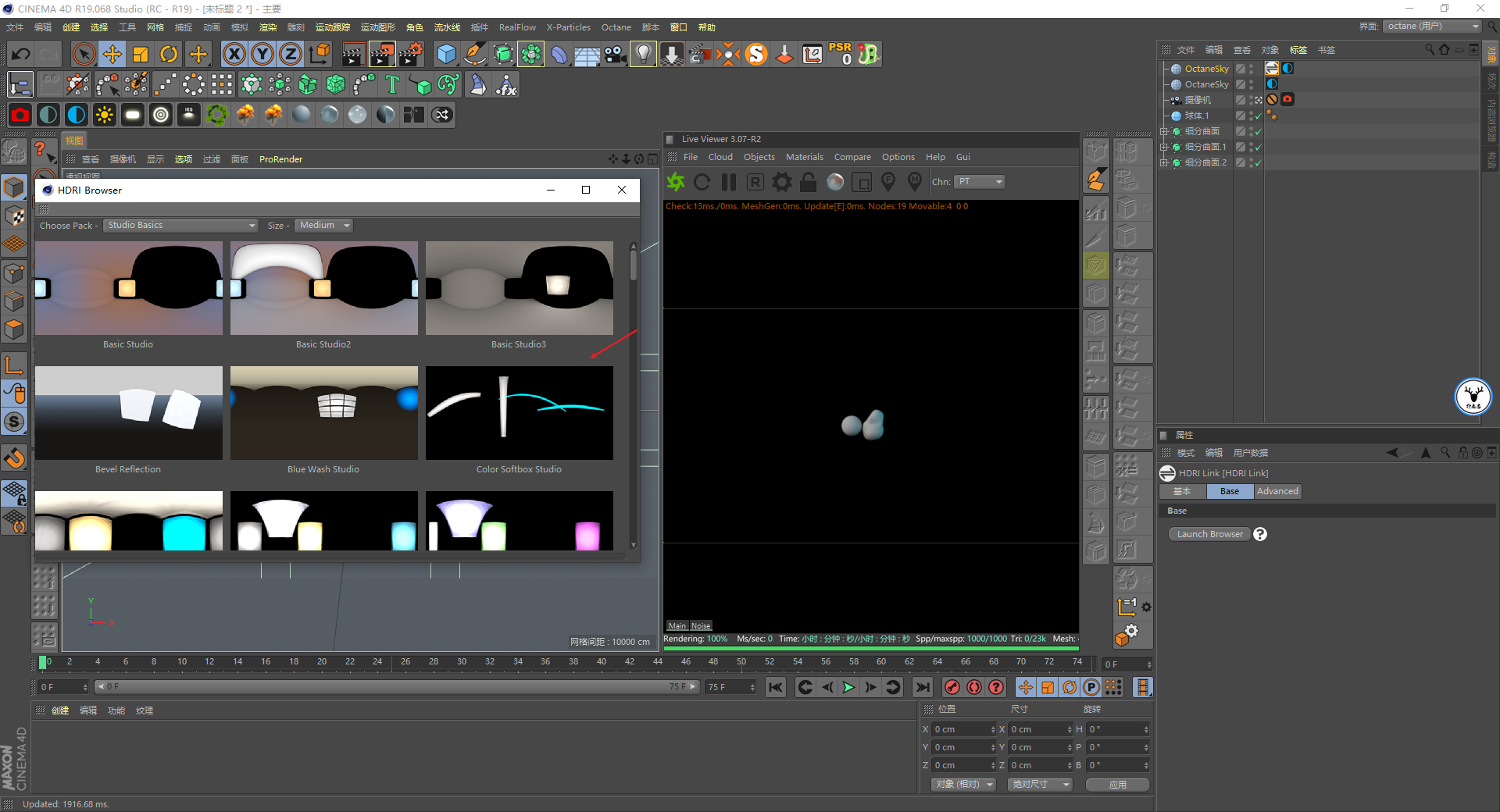Click the 应用 apply button
This screenshot has width=1500, height=812.
[x=1117, y=784]
